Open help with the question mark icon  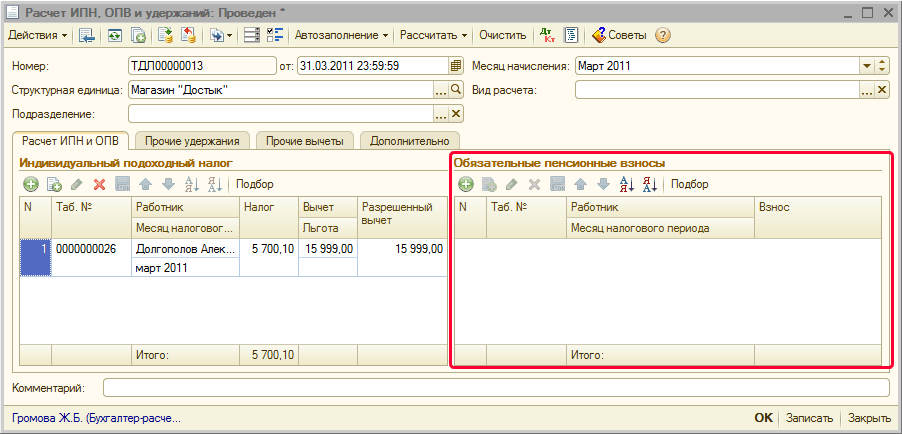point(662,35)
